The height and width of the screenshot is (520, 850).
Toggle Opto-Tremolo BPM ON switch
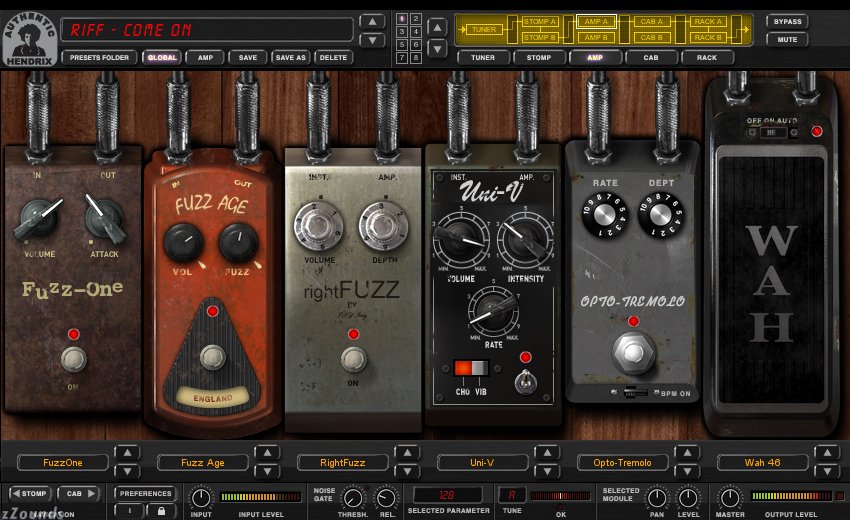pos(634,392)
